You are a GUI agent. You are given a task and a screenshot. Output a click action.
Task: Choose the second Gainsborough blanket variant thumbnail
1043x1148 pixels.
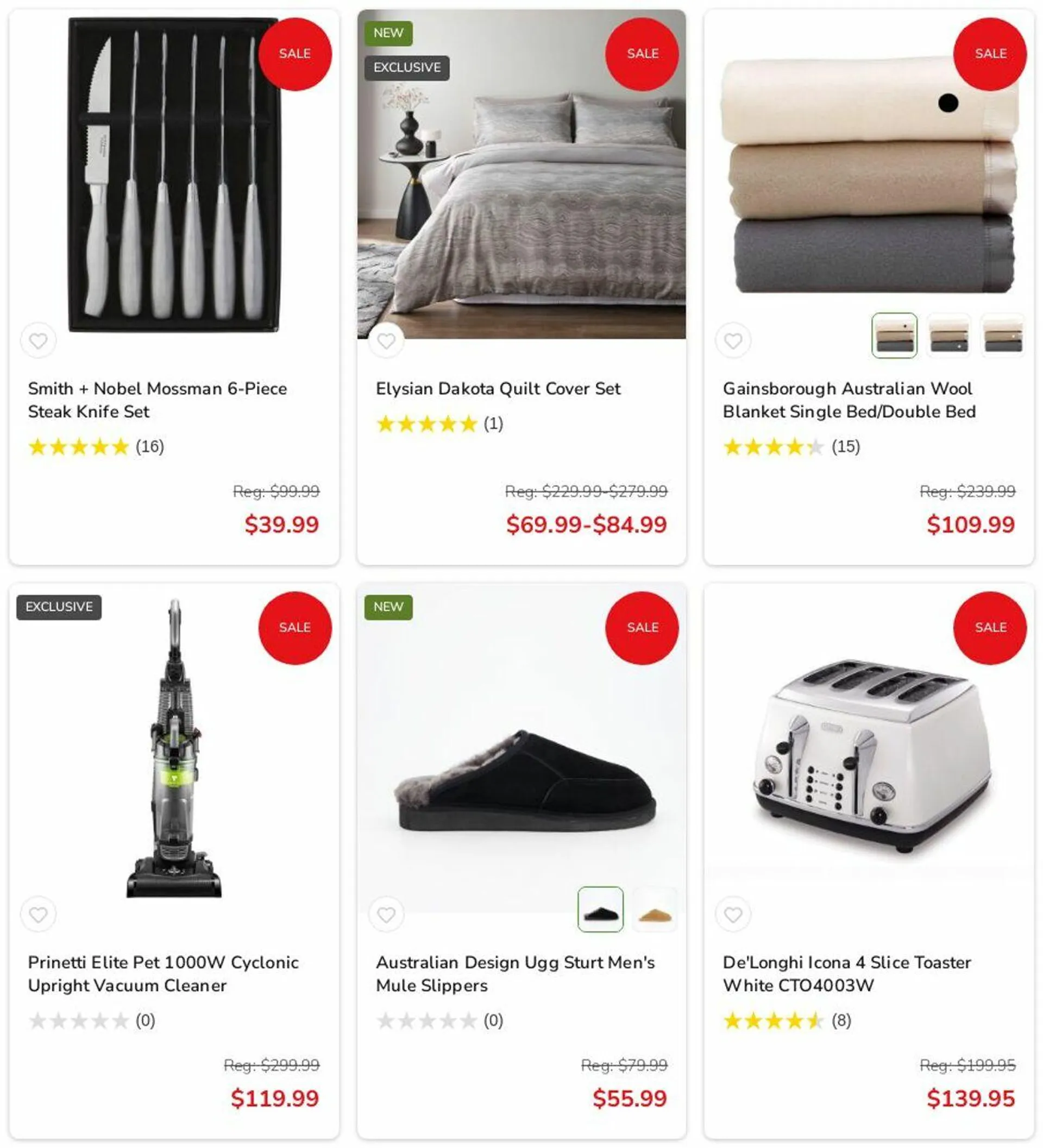(x=949, y=336)
